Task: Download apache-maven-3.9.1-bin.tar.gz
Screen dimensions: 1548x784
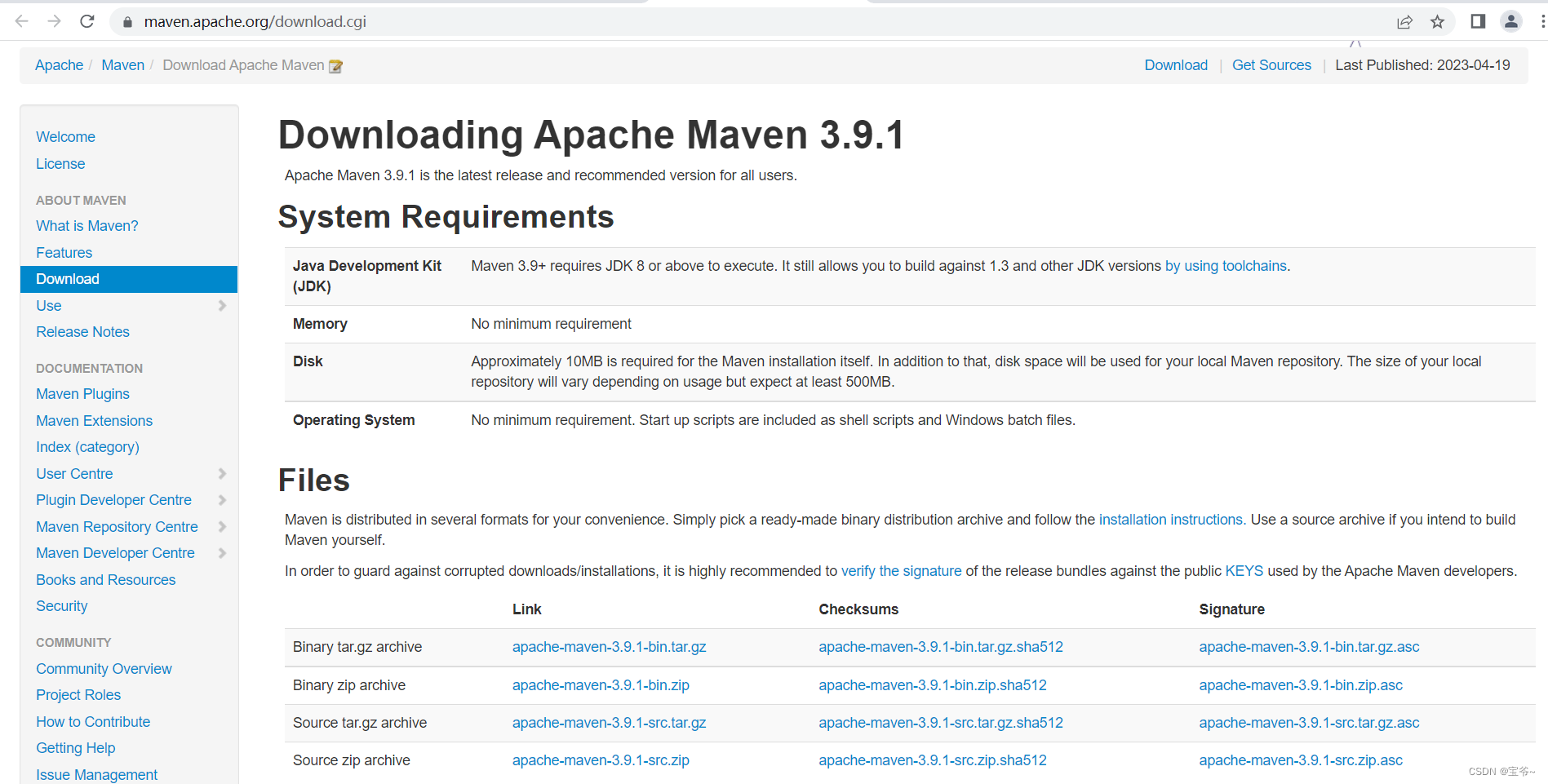Action: click(609, 647)
